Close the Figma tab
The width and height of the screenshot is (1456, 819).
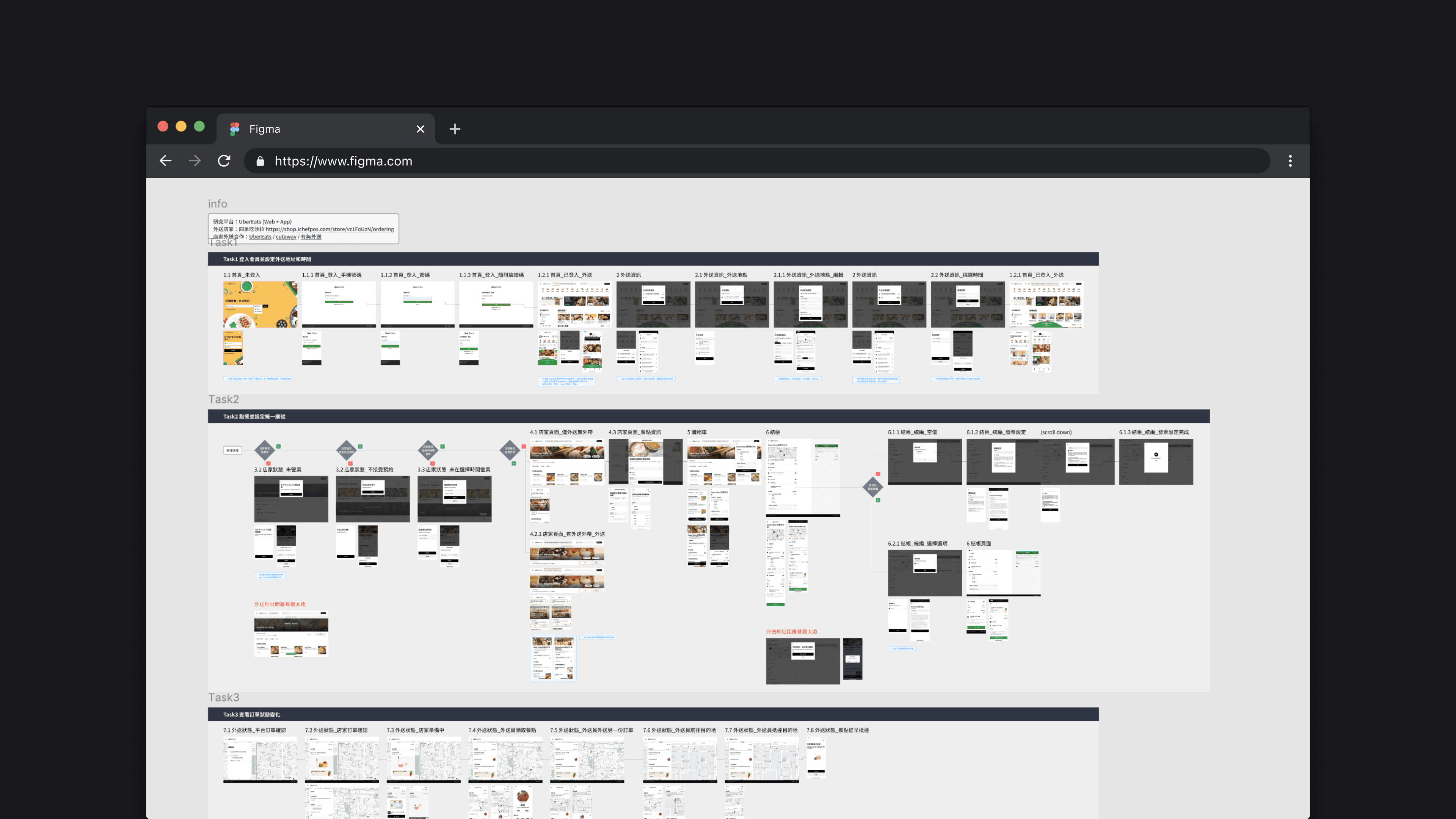tap(420, 129)
